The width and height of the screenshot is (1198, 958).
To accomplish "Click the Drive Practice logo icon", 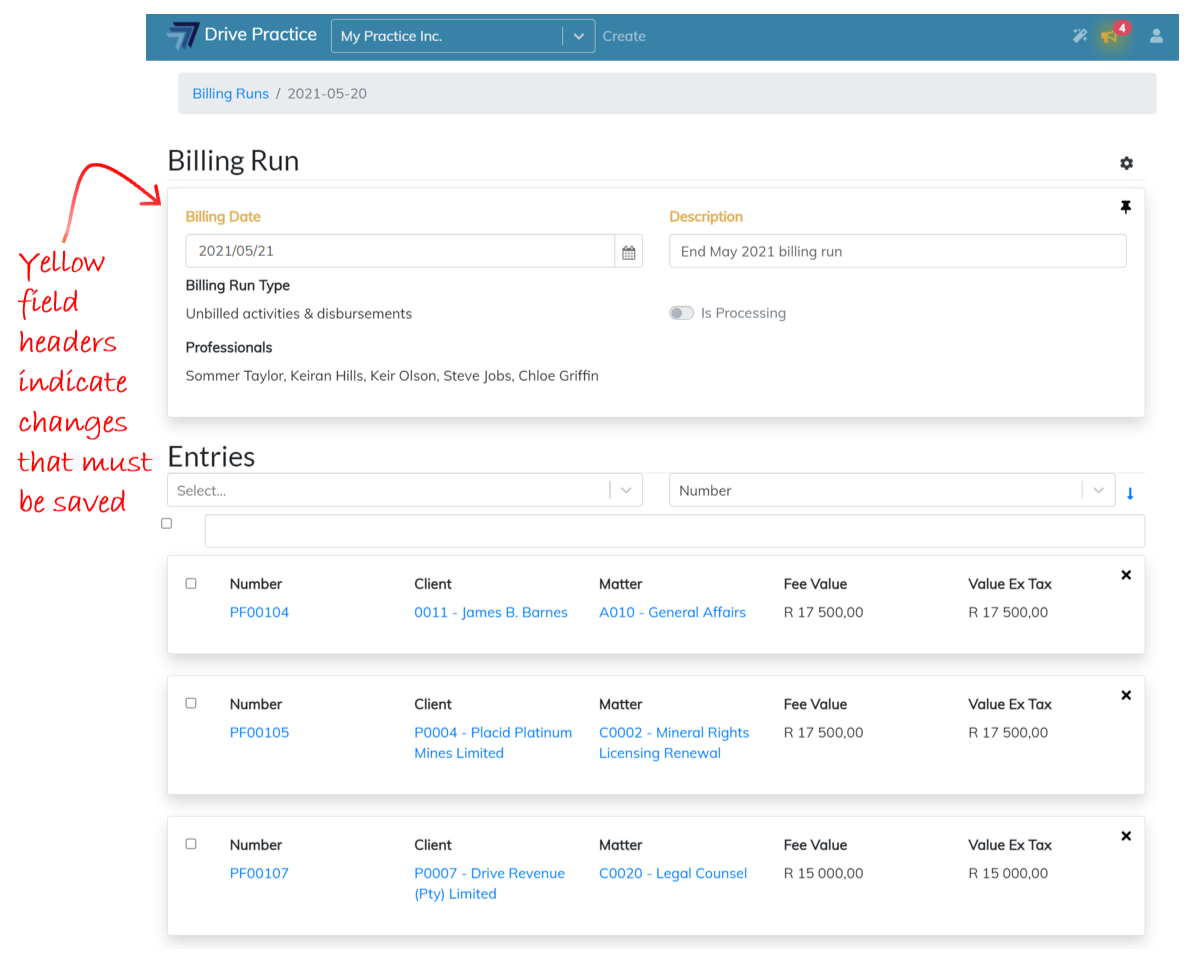I will pos(183,36).
